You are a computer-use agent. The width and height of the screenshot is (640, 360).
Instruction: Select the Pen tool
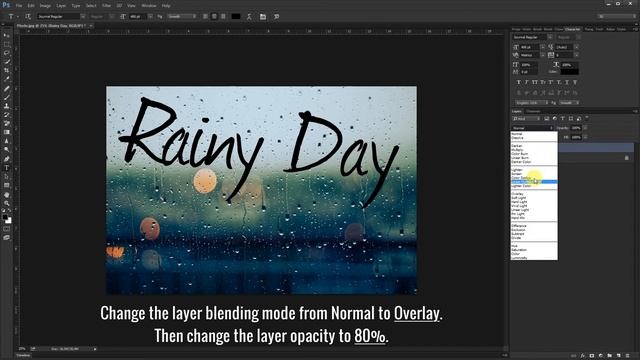click(x=7, y=159)
